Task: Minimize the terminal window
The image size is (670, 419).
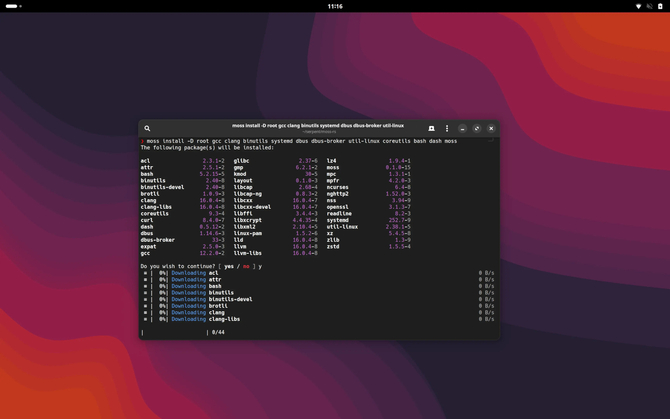Action: click(x=462, y=129)
